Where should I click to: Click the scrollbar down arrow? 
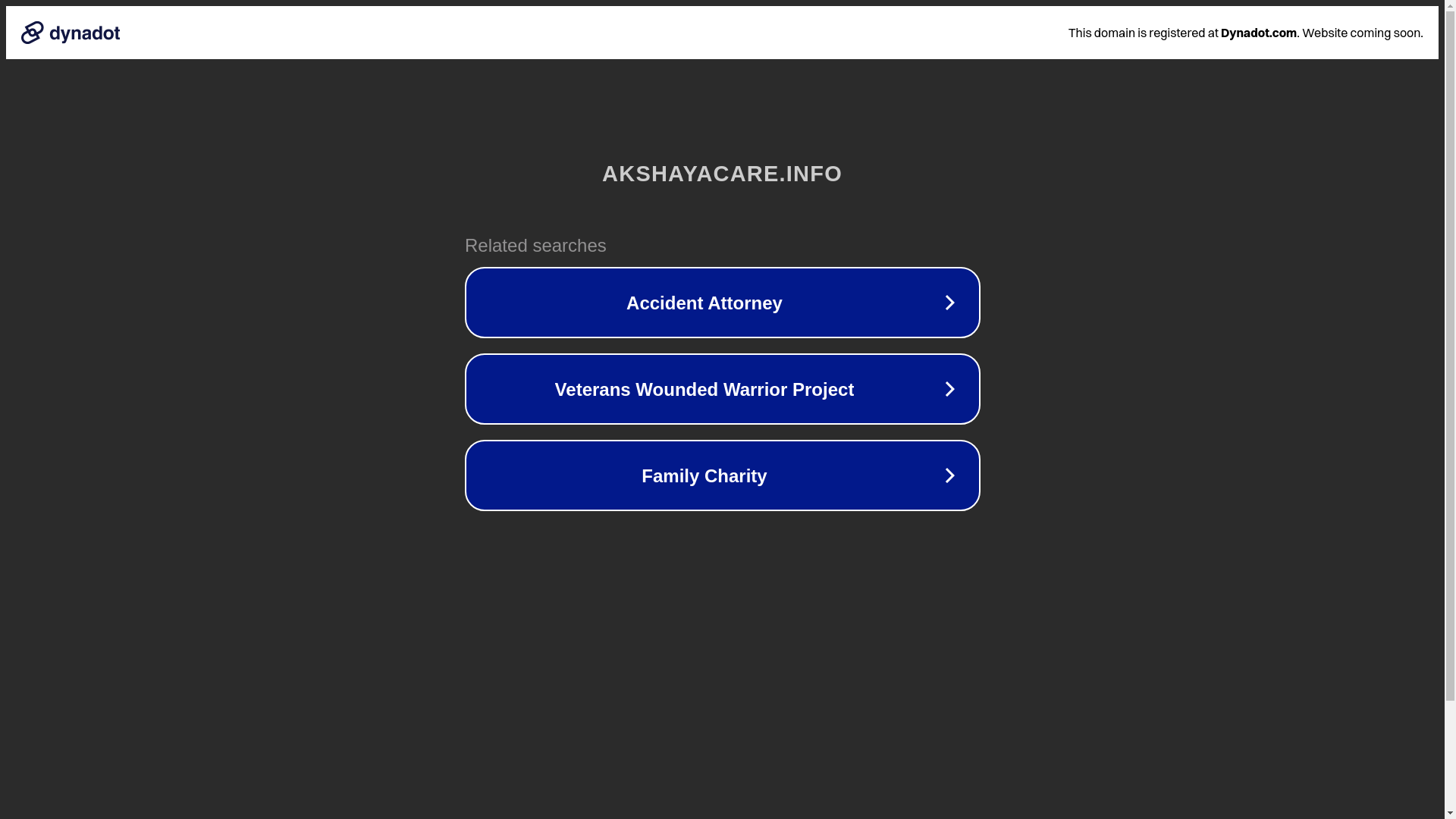(x=1450, y=813)
